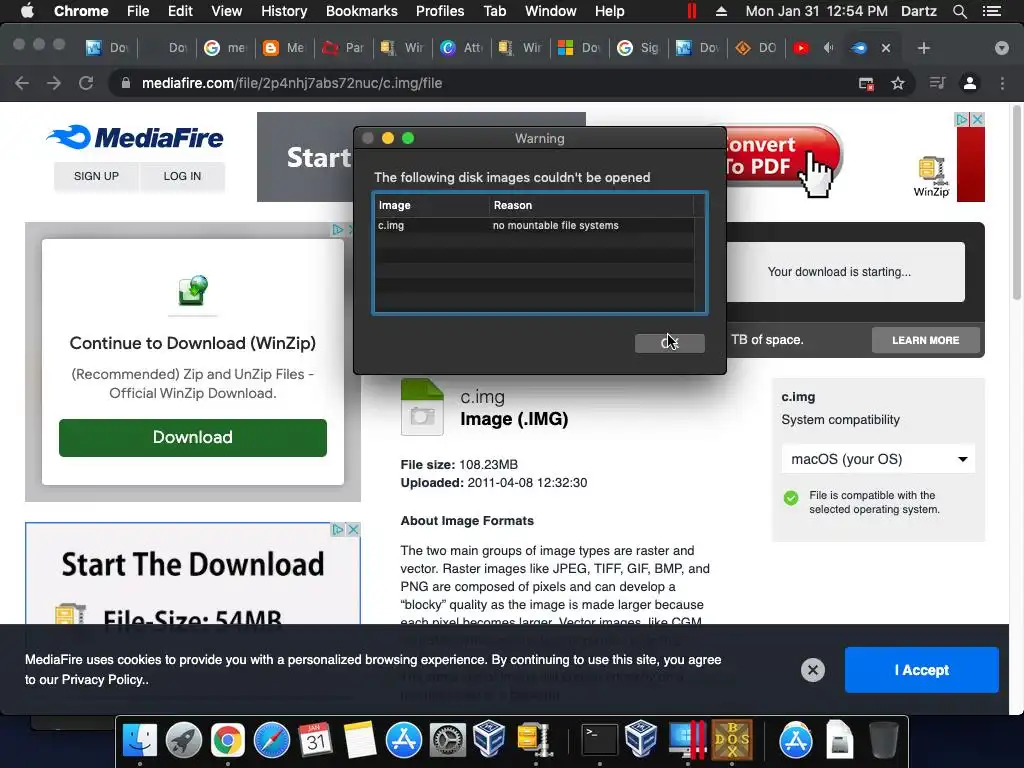This screenshot has width=1024, height=768.
Task: Click the 'Start The Download' ad banner
Action: pos(193,573)
